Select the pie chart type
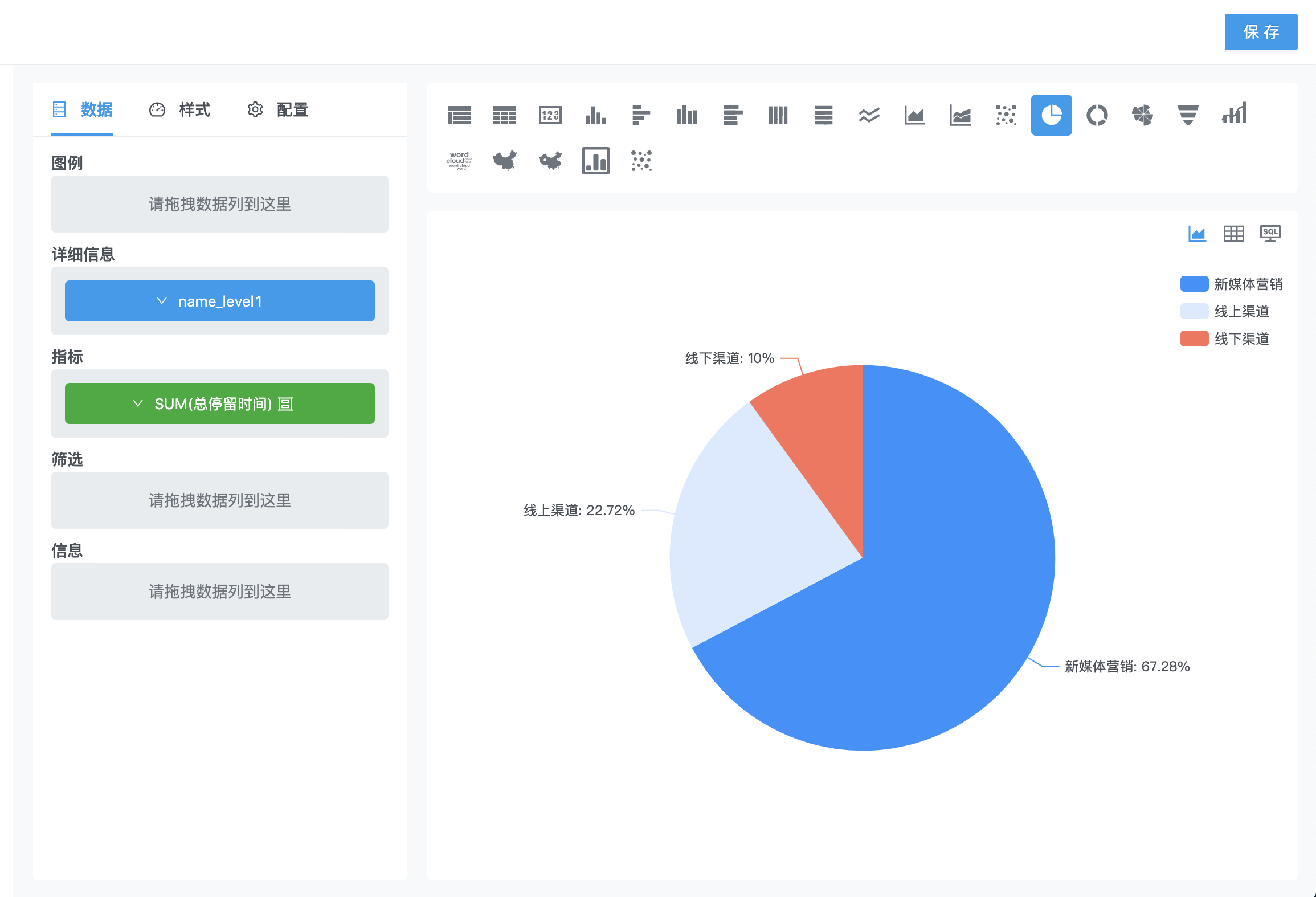 tap(1051, 115)
